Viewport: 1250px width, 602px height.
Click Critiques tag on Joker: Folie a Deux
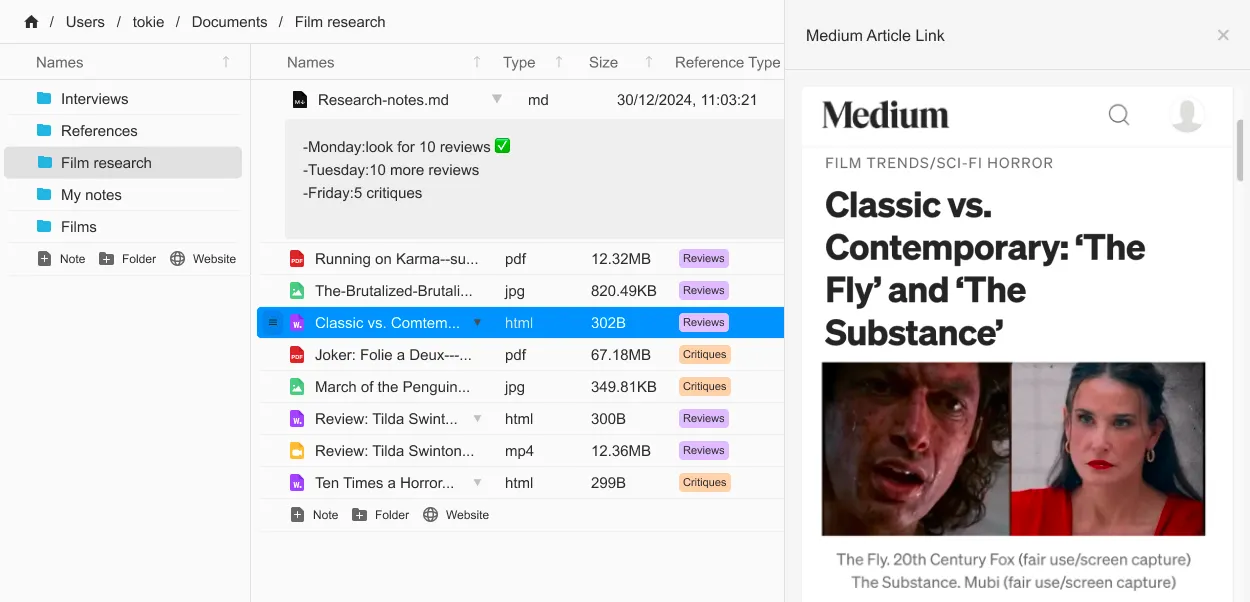click(704, 355)
